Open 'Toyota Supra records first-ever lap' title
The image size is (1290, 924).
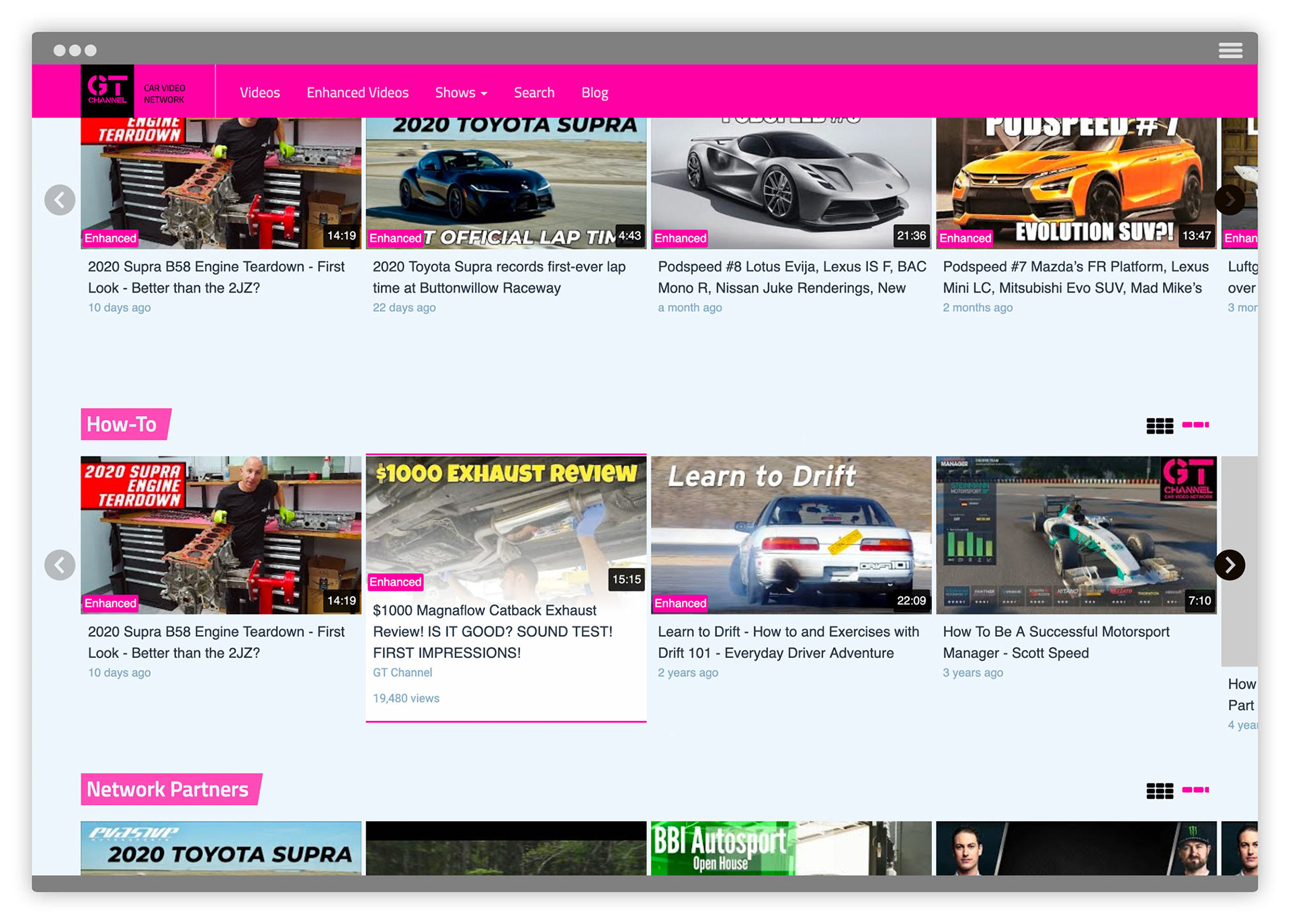point(499,277)
